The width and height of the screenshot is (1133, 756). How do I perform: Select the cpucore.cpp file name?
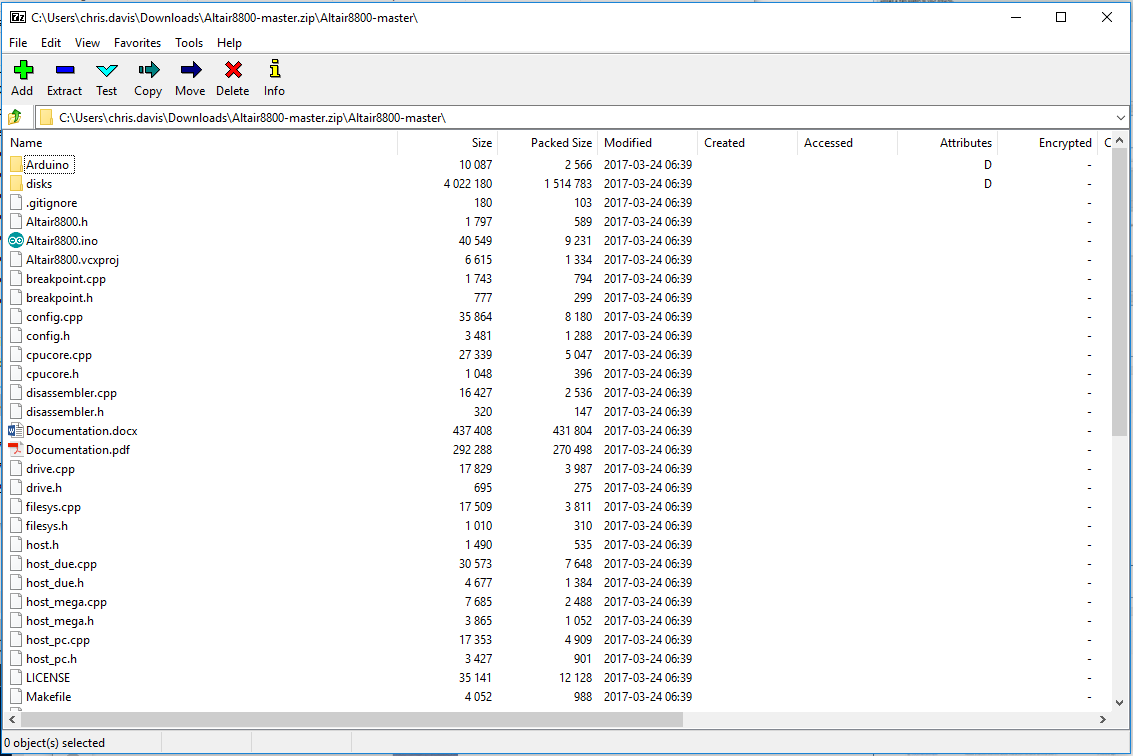click(59, 355)
